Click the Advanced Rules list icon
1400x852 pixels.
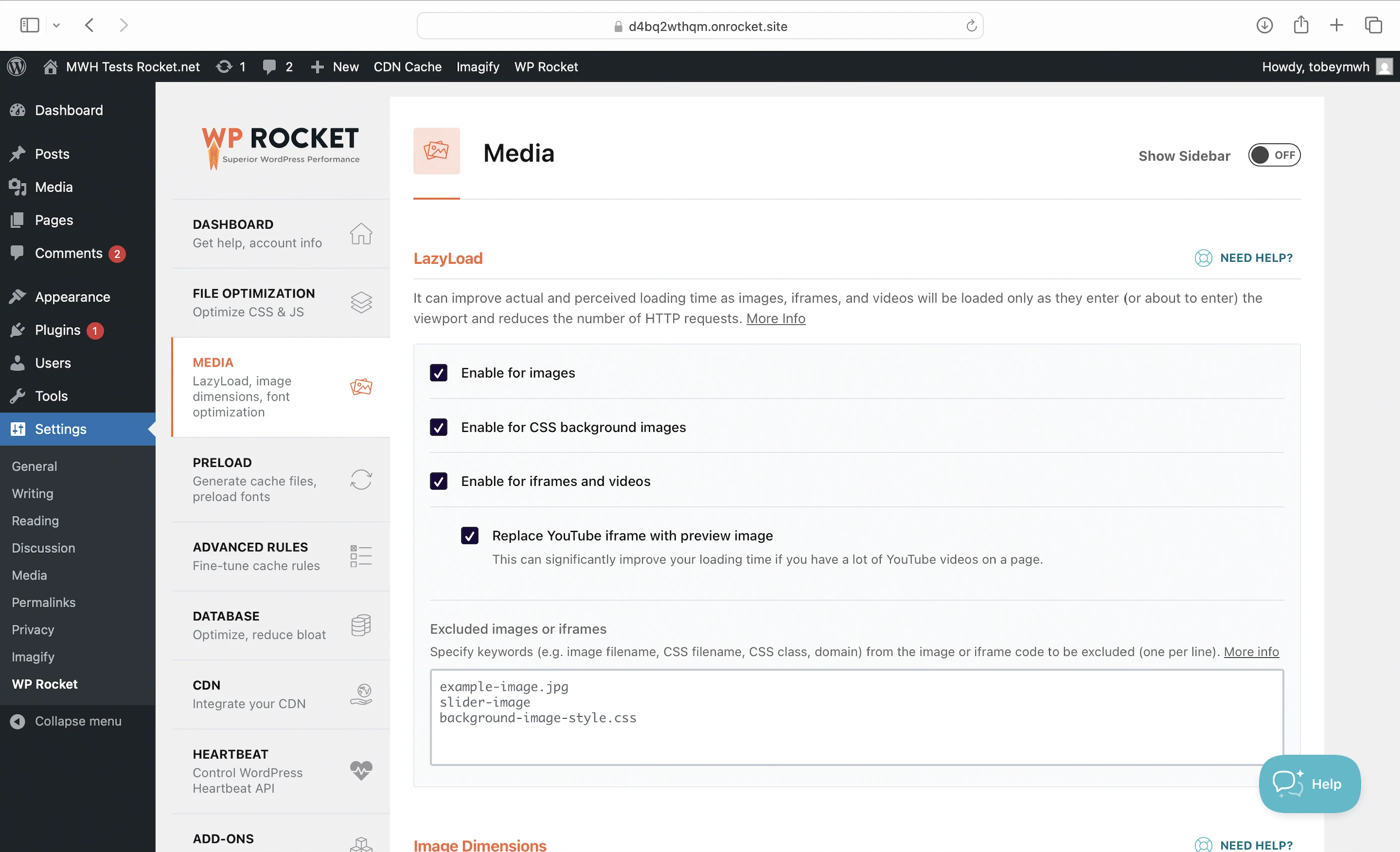[x=361, y=556]
